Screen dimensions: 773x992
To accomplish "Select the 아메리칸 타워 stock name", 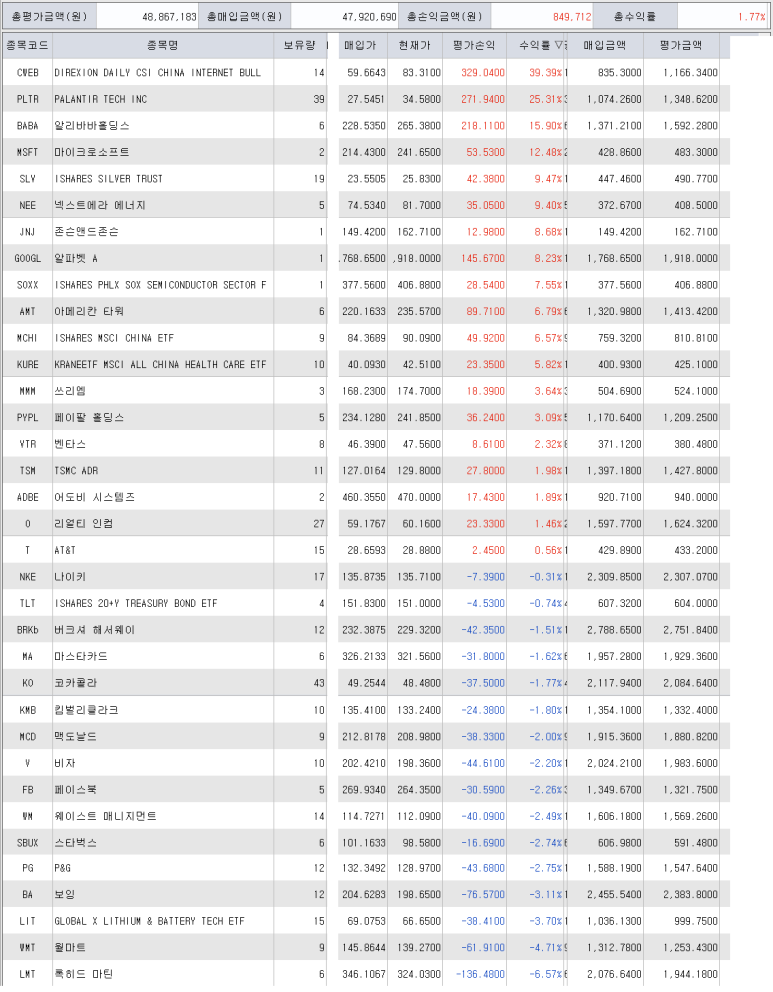I will point(89,312).
